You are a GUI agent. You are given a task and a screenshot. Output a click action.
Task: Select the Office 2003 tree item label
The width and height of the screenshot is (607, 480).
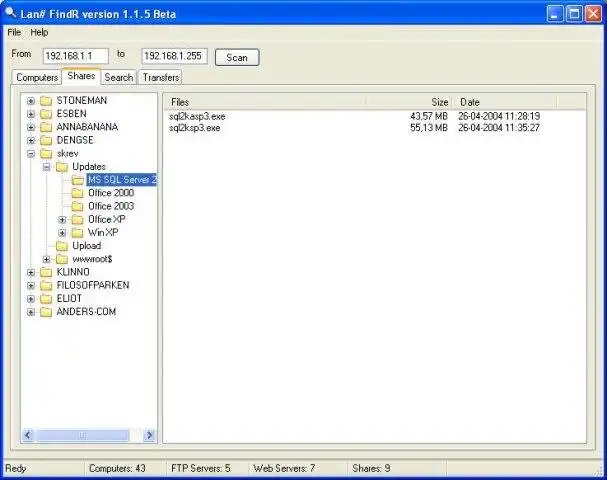click(111, 206)
